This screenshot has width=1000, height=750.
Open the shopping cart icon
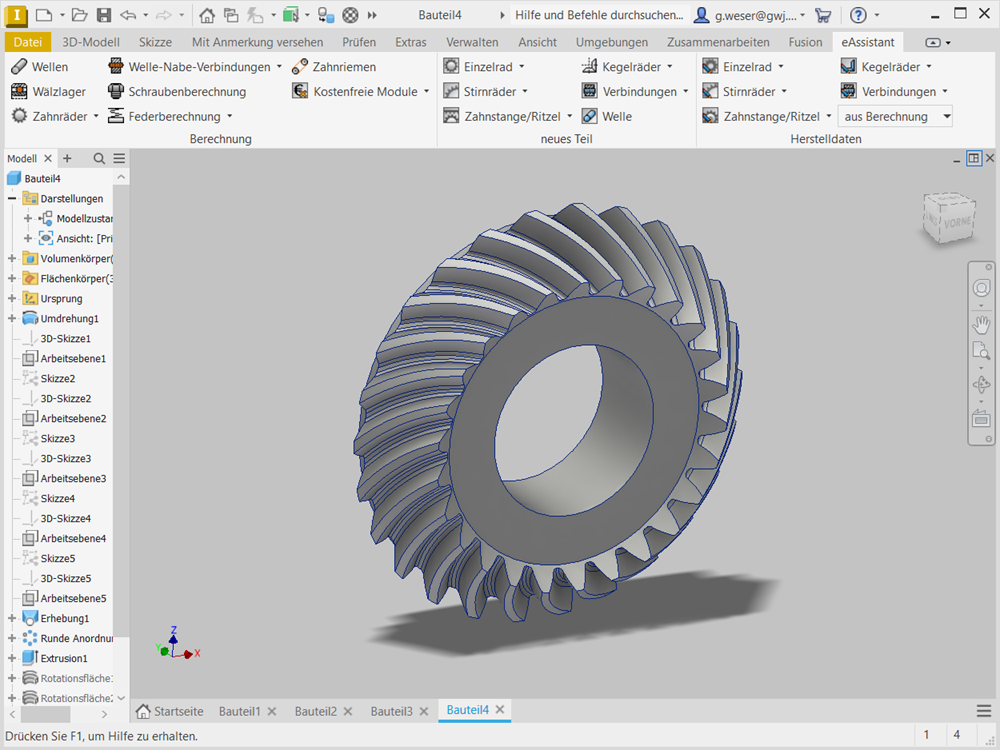(x=823, y=15)
